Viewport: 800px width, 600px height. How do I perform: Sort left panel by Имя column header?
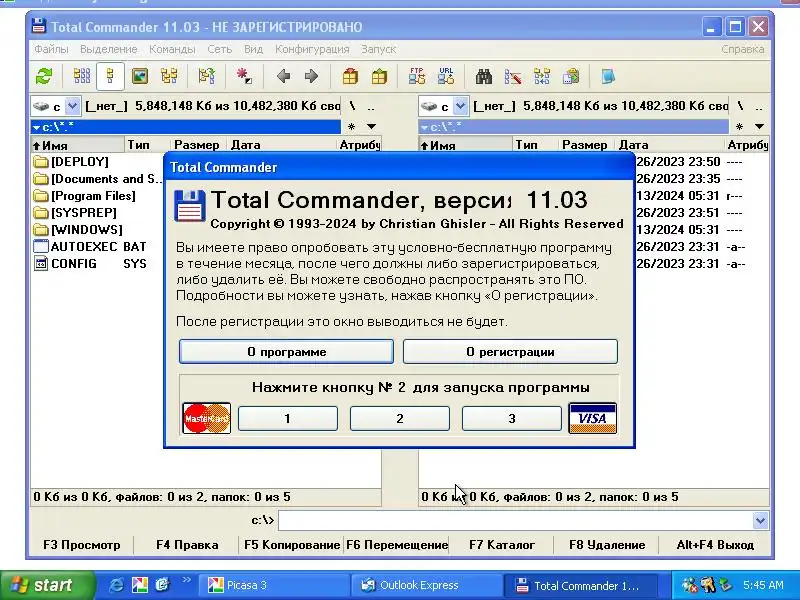pos(78,145)
